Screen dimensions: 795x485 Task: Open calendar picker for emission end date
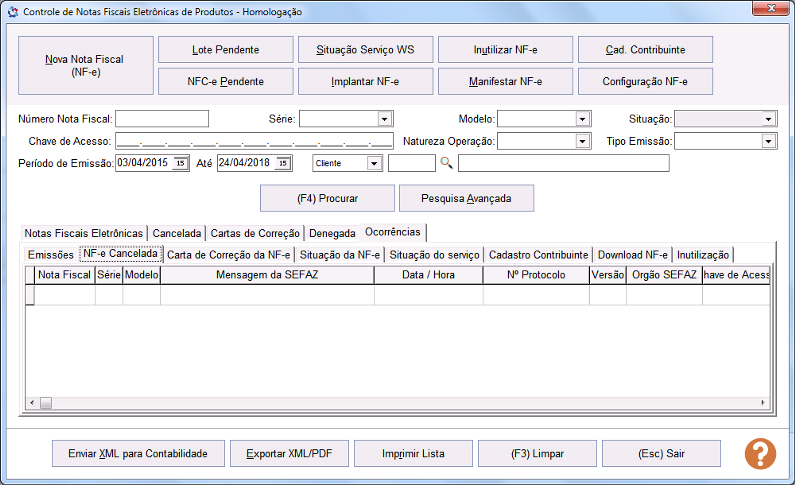click(283, 163)
